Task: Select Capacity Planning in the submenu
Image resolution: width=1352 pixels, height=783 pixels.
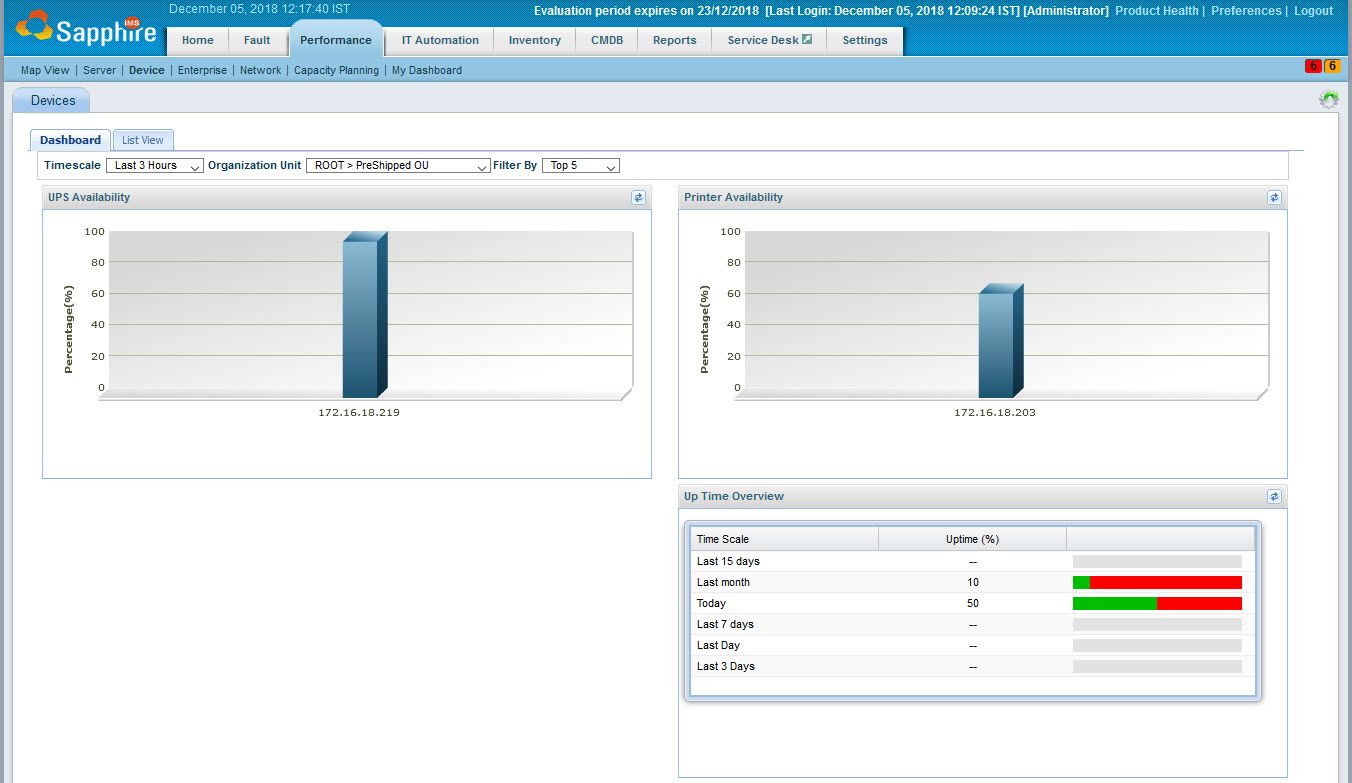Action: 336,70
